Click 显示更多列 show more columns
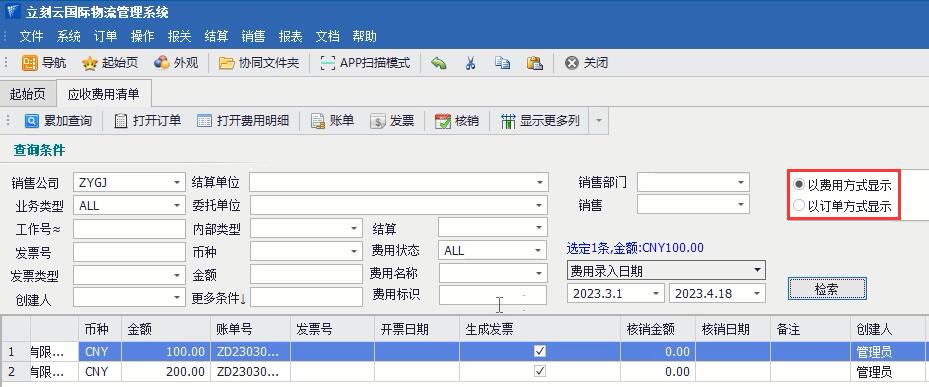 (540, 121)
